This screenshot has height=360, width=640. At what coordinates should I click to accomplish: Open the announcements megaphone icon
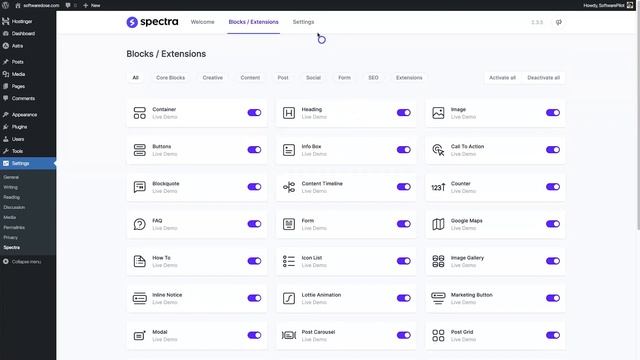(559, 22)
